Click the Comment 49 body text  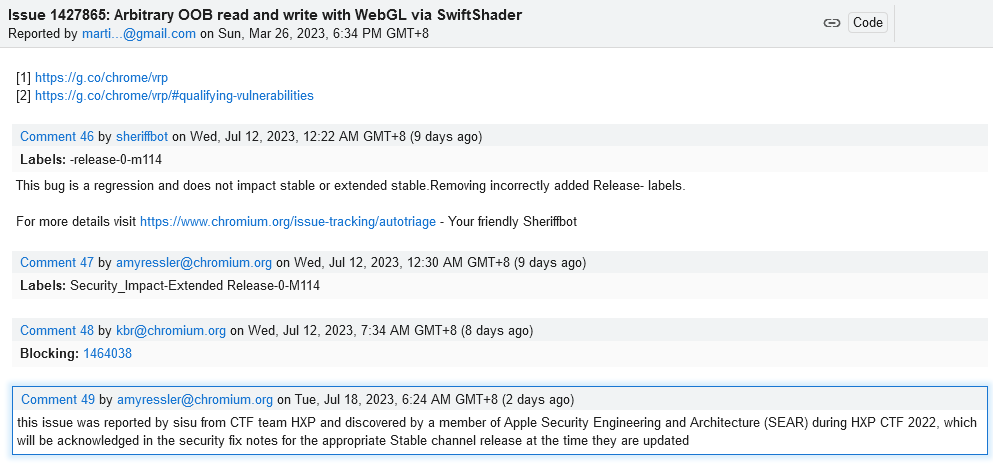pos(497,431)
